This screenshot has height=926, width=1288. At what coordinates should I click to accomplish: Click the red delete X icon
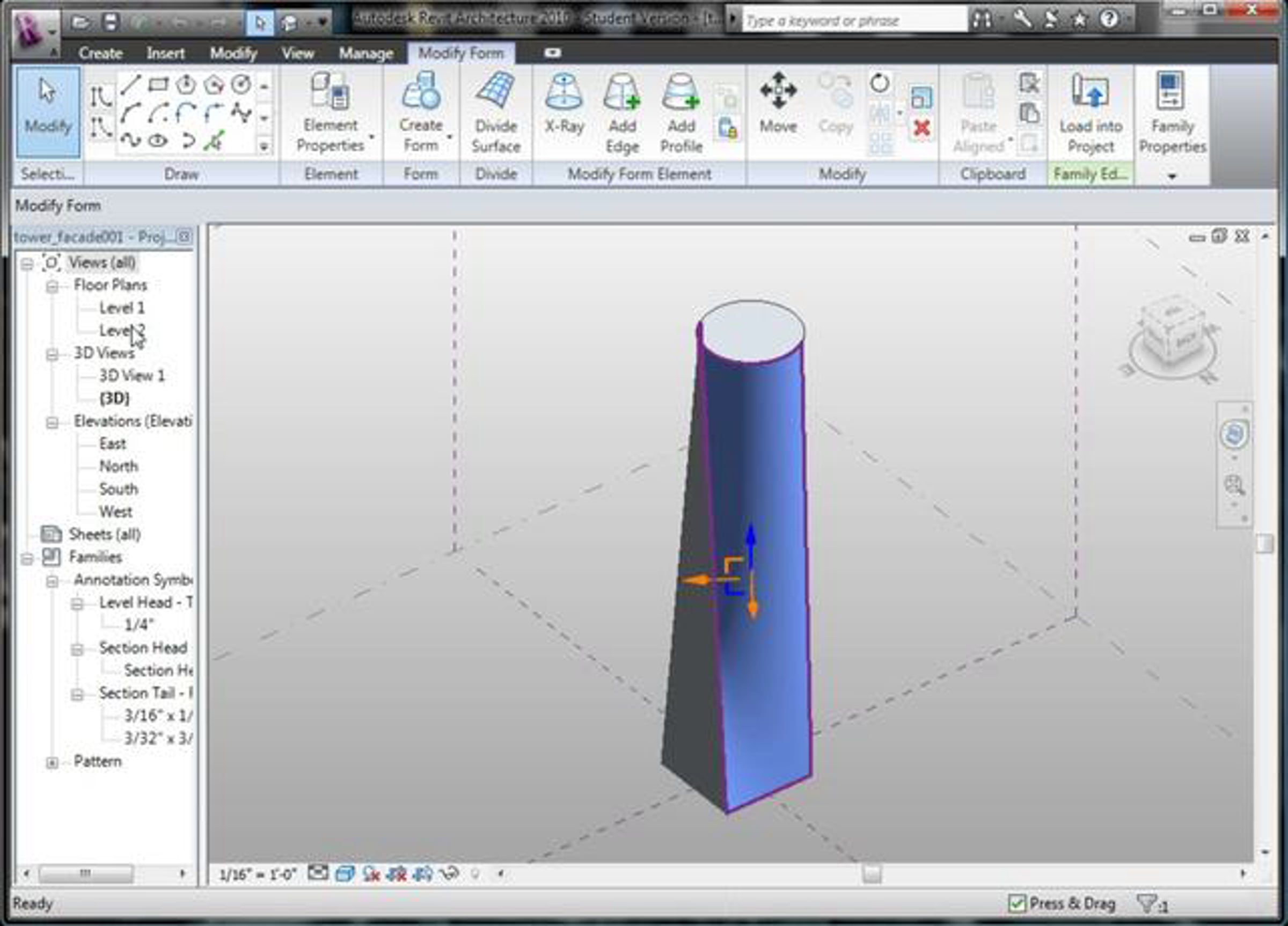click(x=921, y=128)
